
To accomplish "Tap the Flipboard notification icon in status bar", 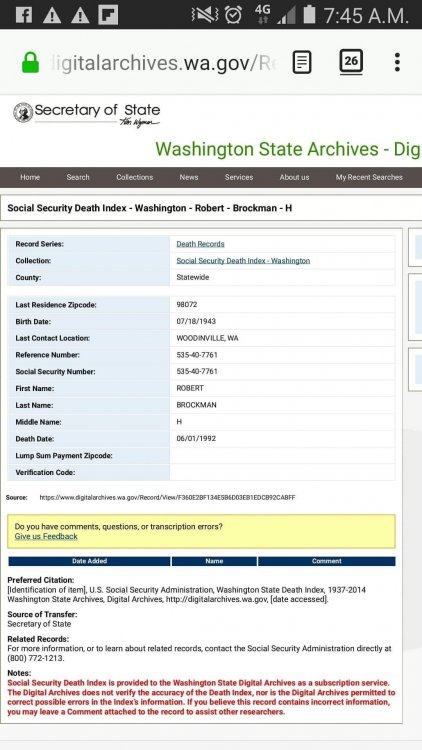I will click(108, 15).
